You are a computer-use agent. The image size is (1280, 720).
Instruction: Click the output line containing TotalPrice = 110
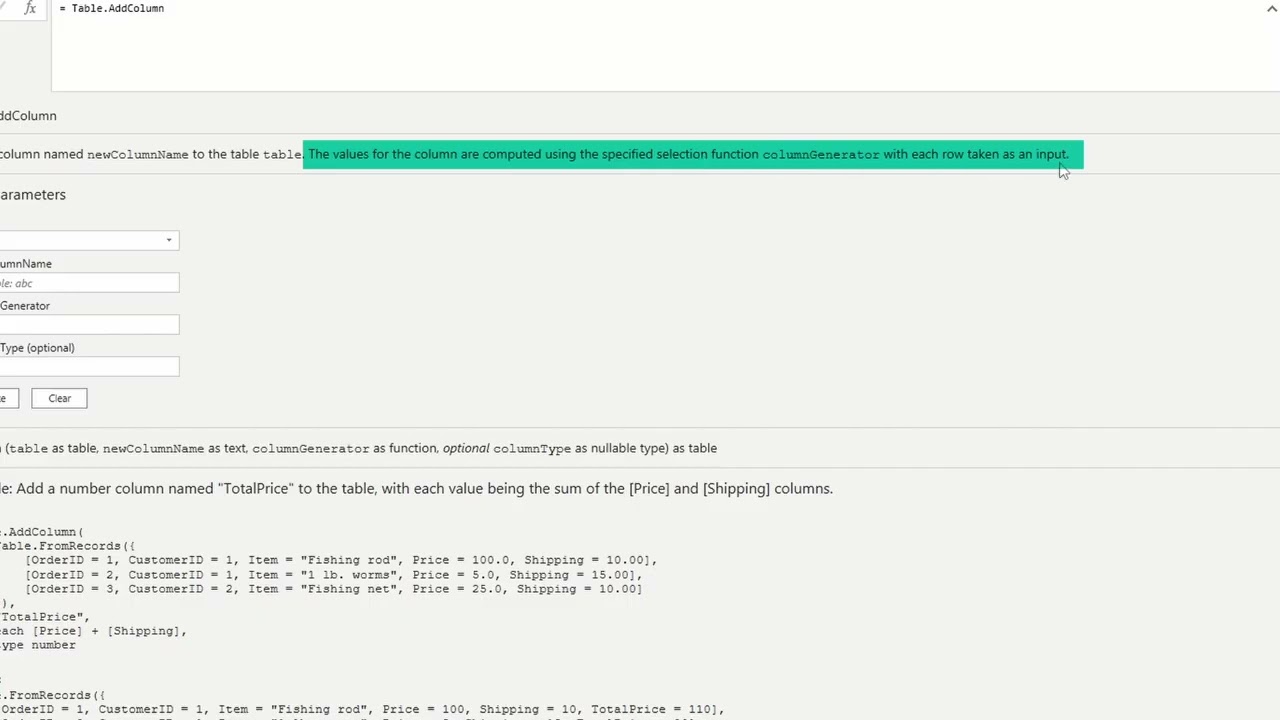(x=362, y=709)
